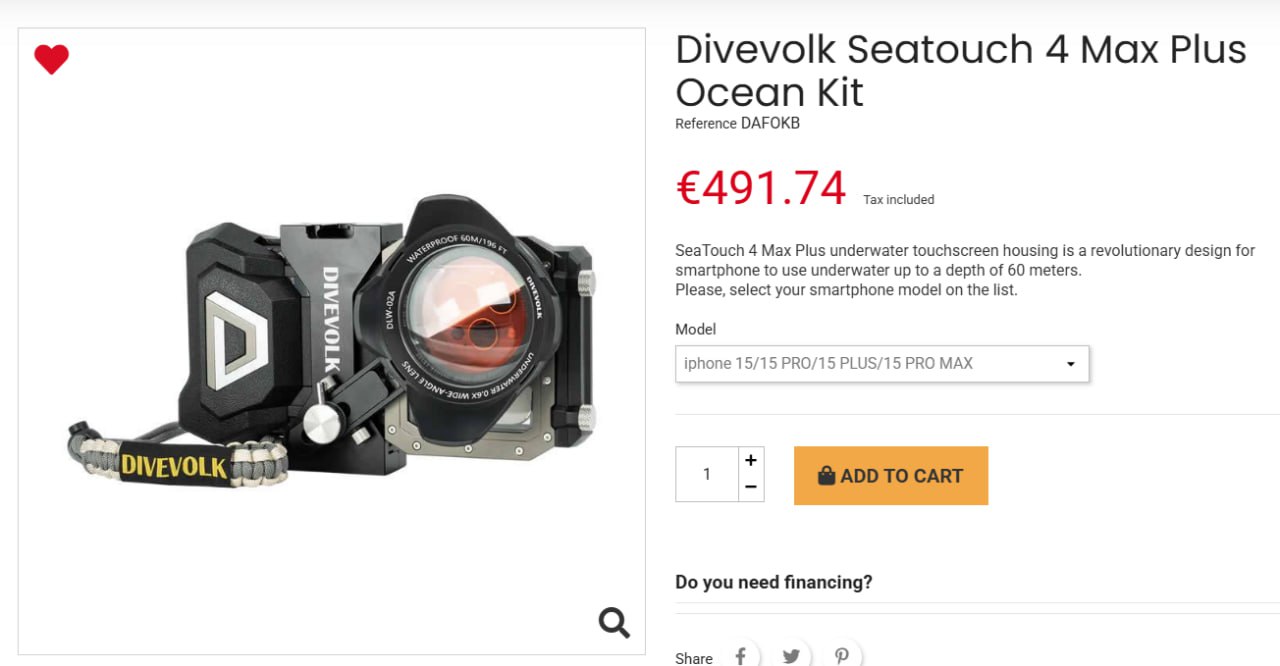Screen dimensions: 1280x666
Task: Decrease quantity with the minus button
Action: point(751,488)
